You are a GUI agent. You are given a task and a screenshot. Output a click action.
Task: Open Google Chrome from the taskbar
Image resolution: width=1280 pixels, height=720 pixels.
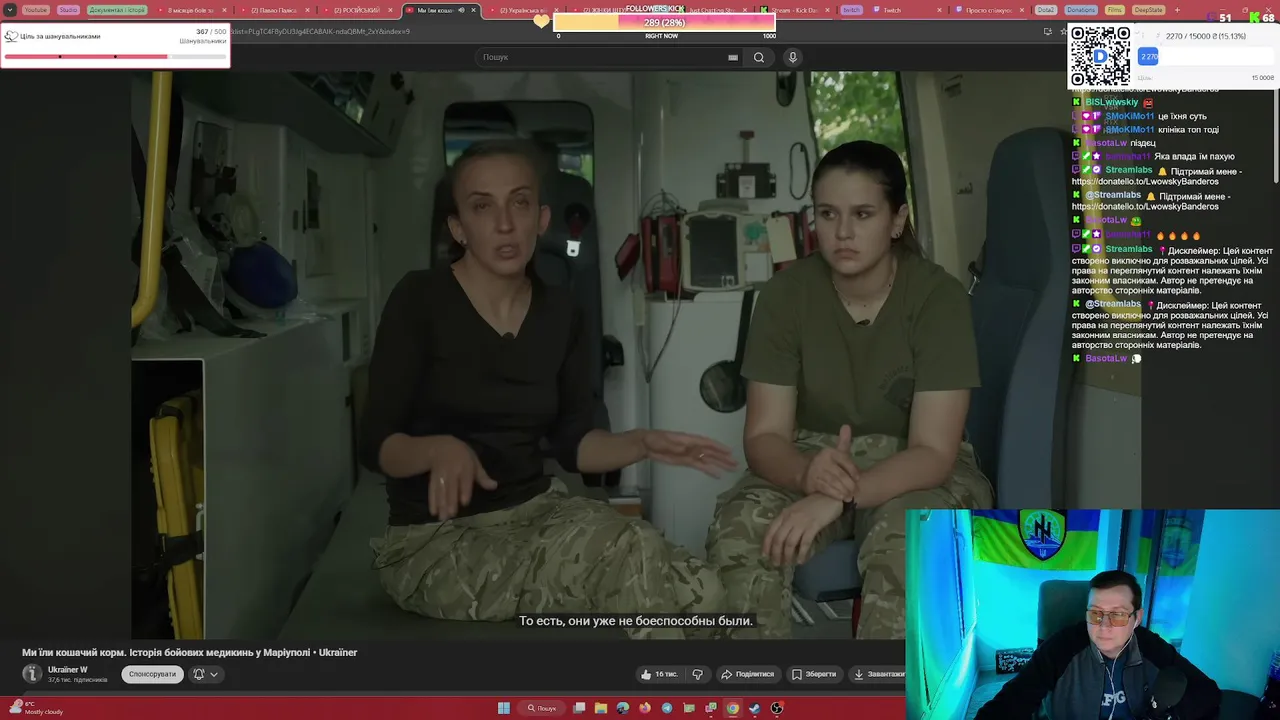(733, 708)
